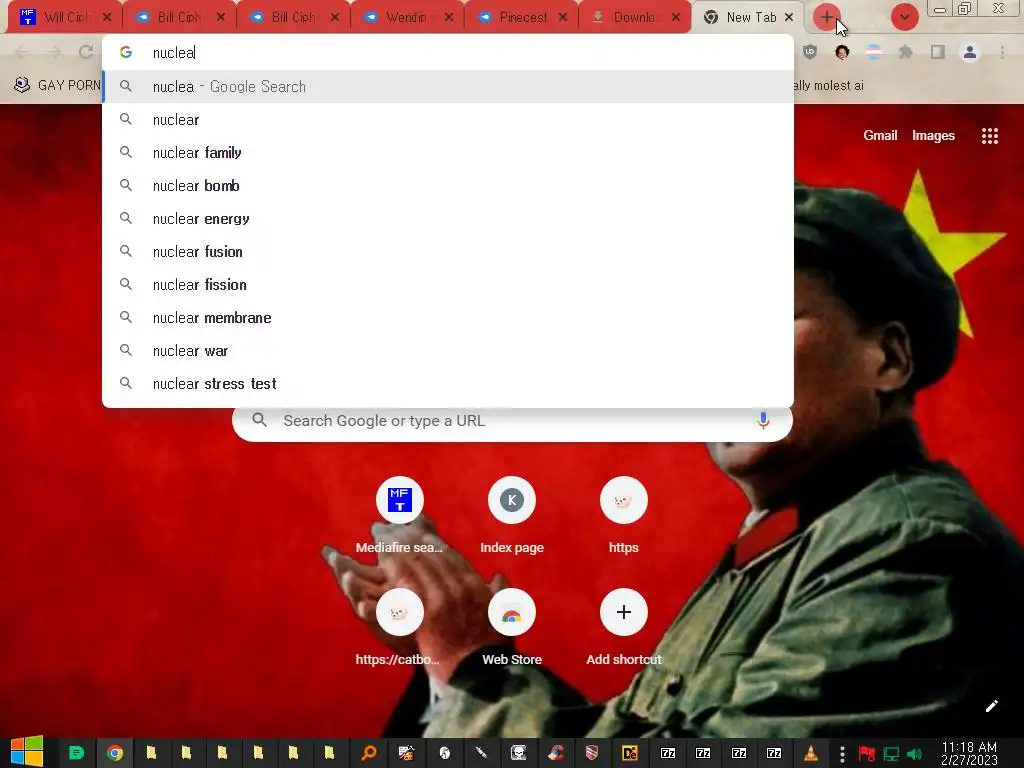Click the Chrome icon in the taskbar
This screenshot has width=1024, height=768.
click(115, 753)
